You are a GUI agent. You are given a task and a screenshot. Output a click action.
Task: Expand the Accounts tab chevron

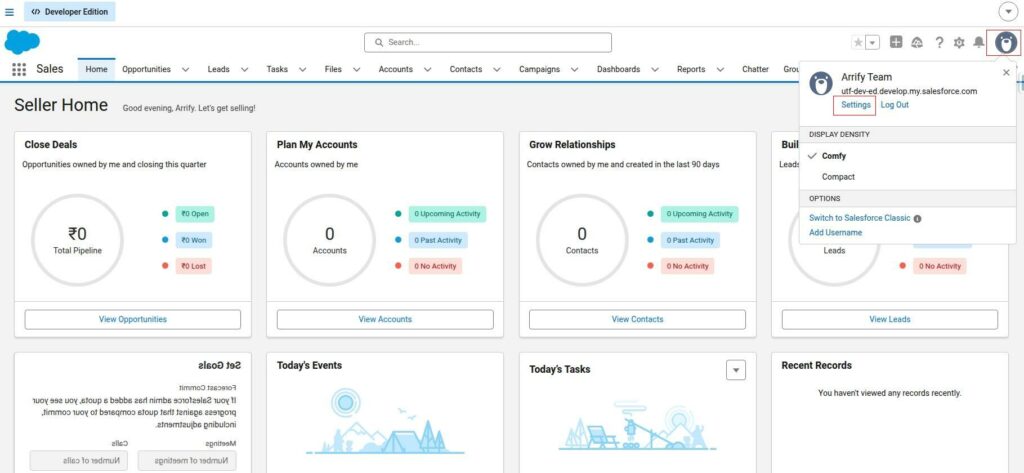[x=427, y=69]
